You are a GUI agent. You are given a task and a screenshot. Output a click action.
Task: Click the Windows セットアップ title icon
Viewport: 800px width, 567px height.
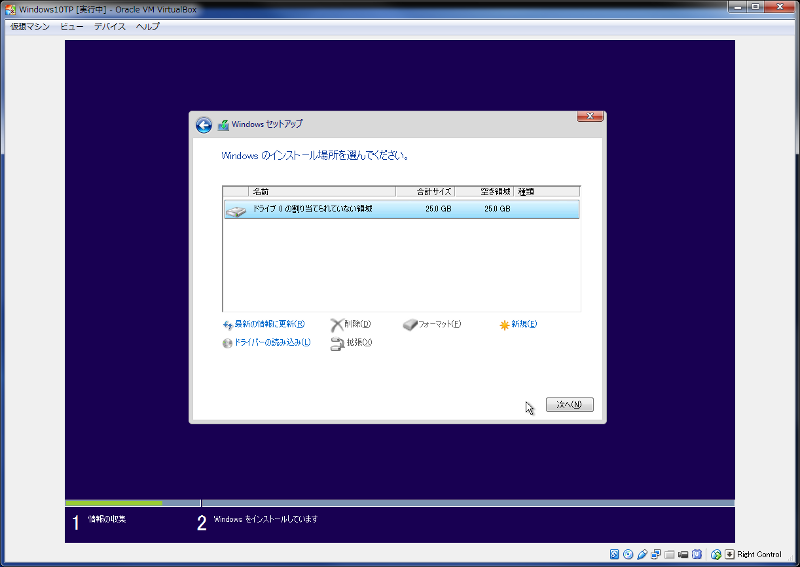[223, 125]
